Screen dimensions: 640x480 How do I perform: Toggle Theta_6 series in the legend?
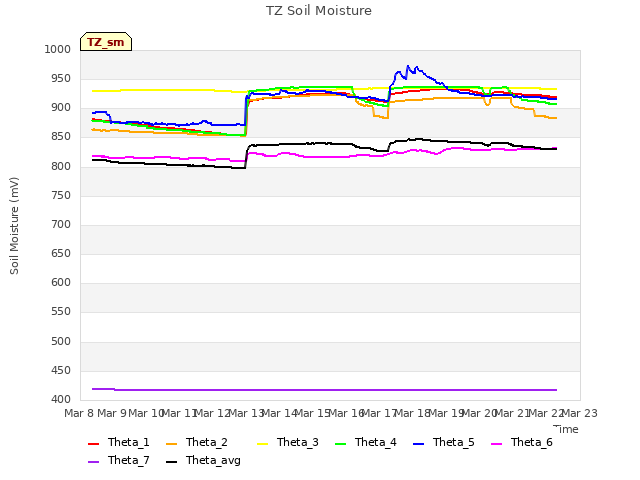coord(522,442)
